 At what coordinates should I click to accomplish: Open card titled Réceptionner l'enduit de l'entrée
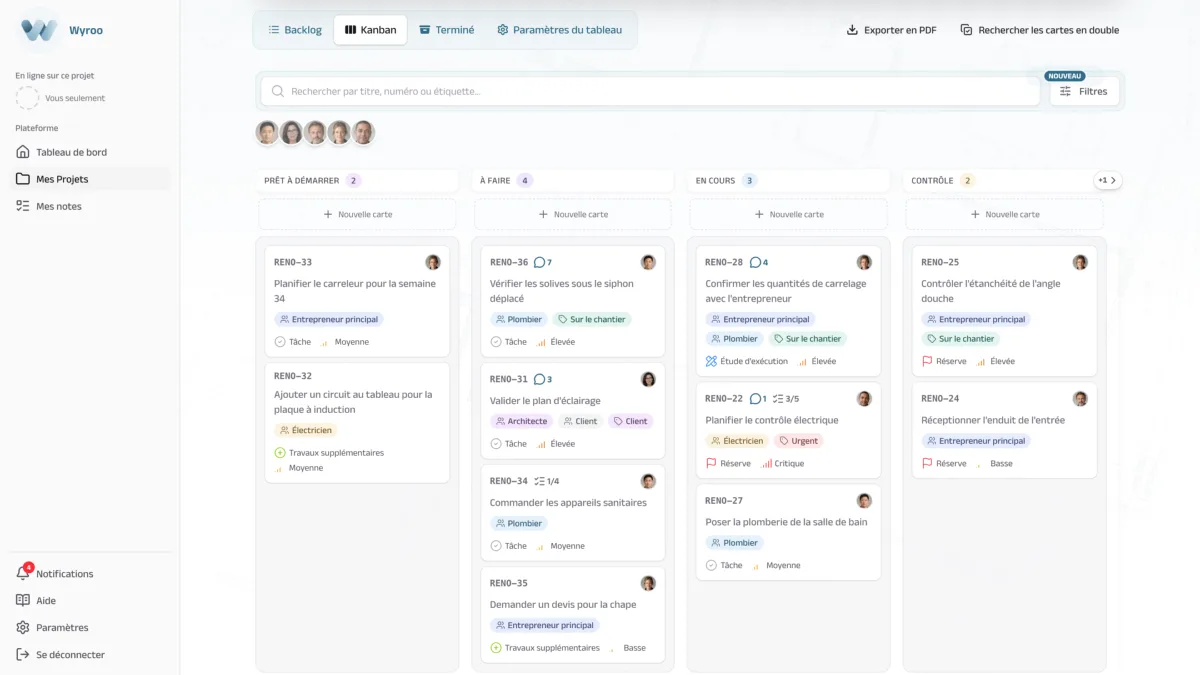[x=1004, y=430]
